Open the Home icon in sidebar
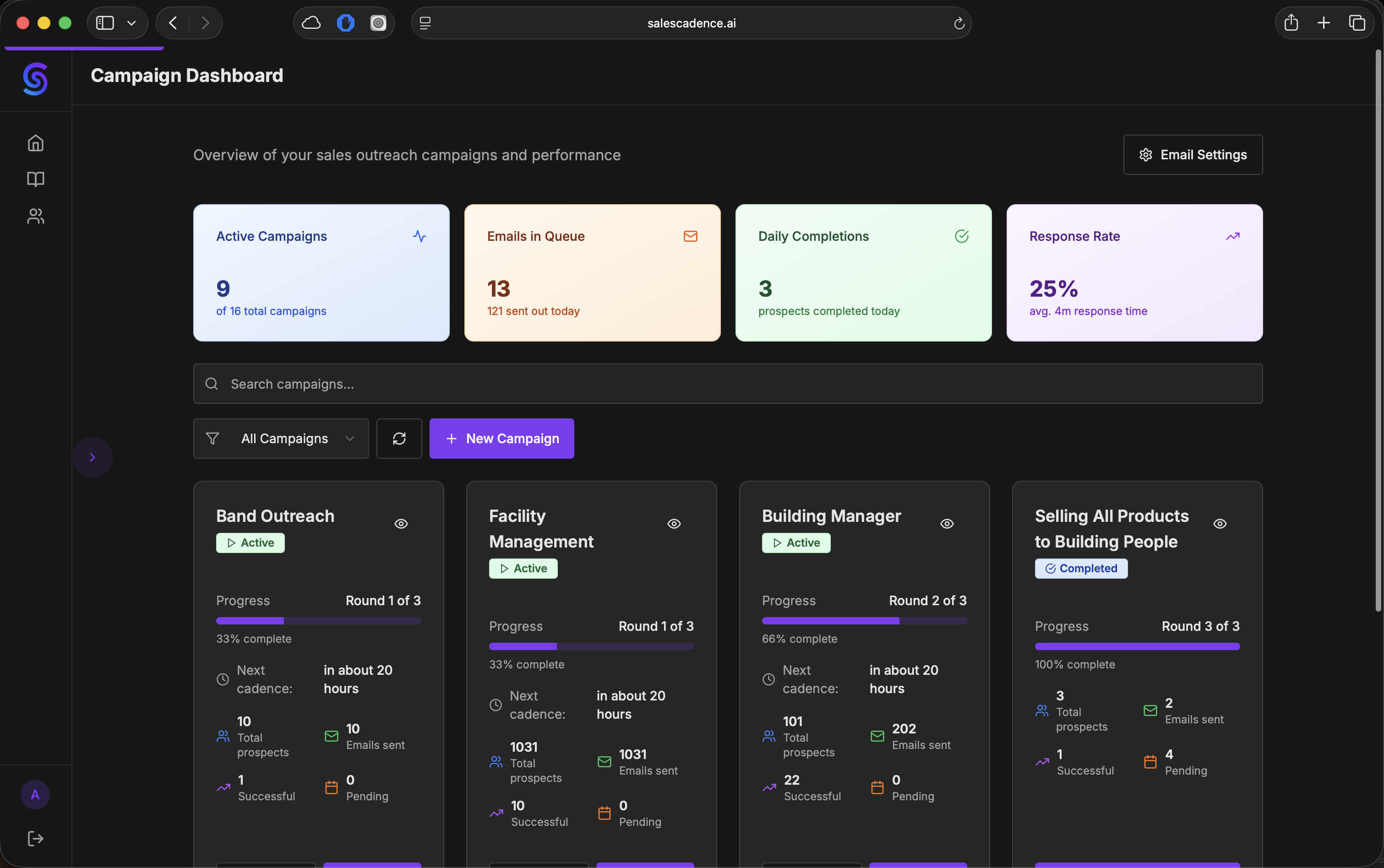This screenshot has width=1384, height=868. (36, 143)
